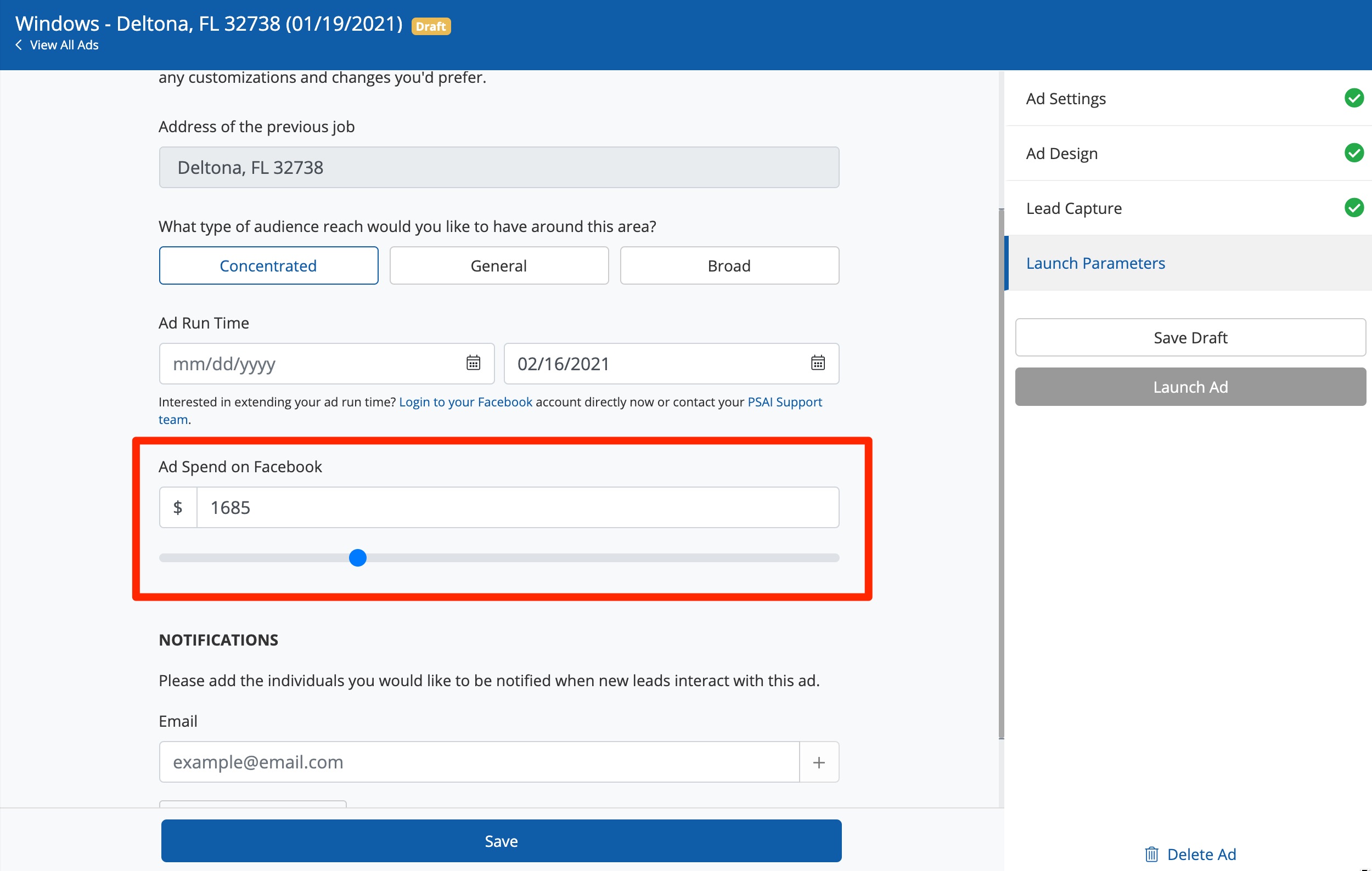Select Concentrated audience reach
Image resolution: width=1372 pixels, height=871 pixels.
[268, 266]
